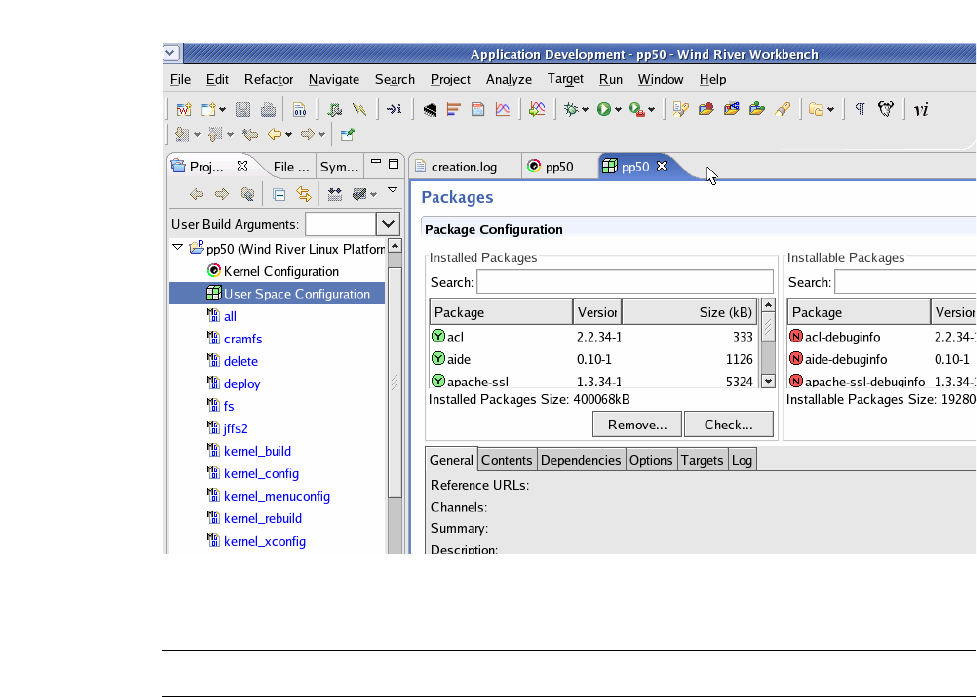
Task: Click the Debug bug icon
Action: [x=571, y=110]
